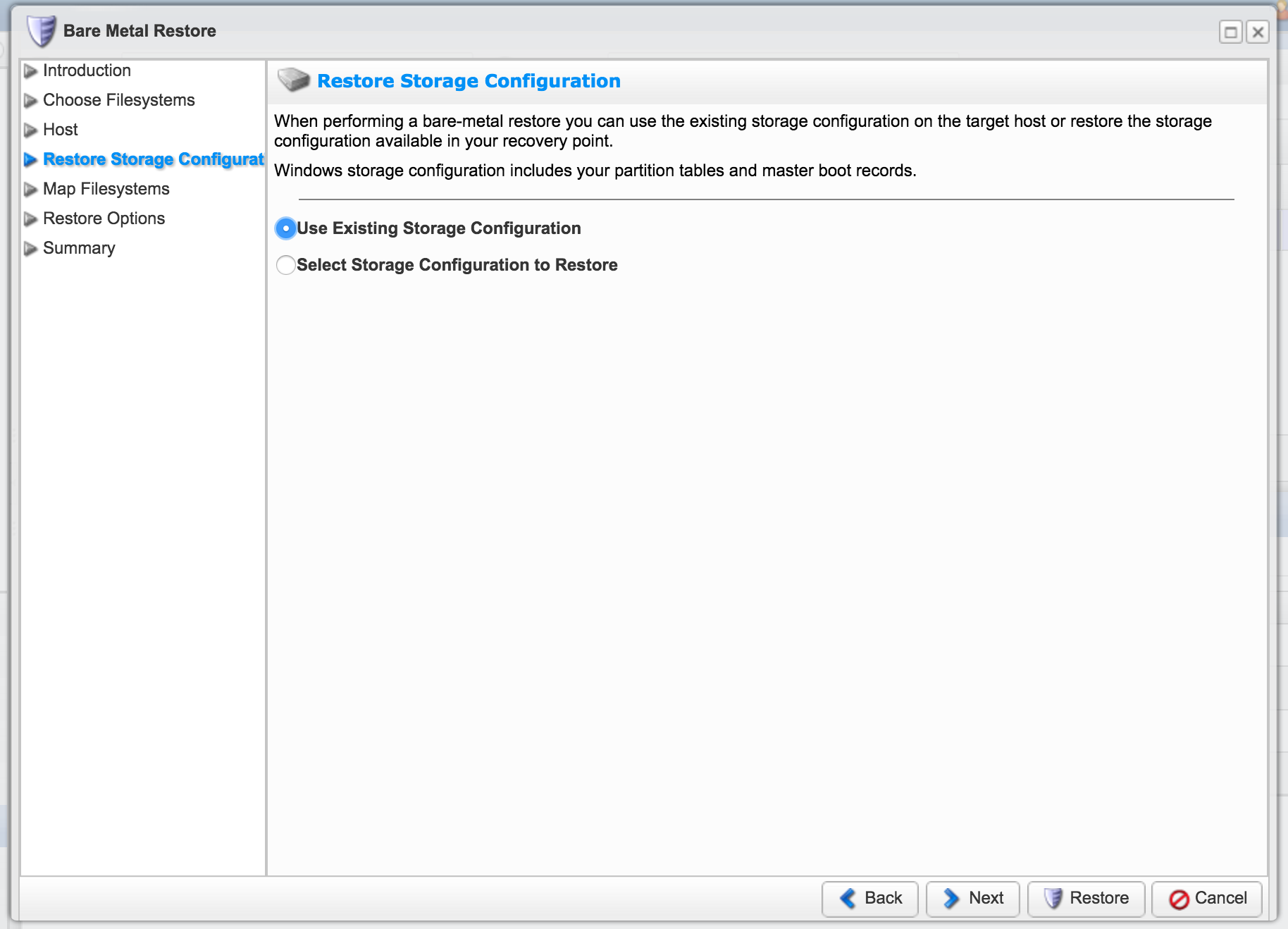Expand the Choose Filesystems step arrow

coord(30,101)
